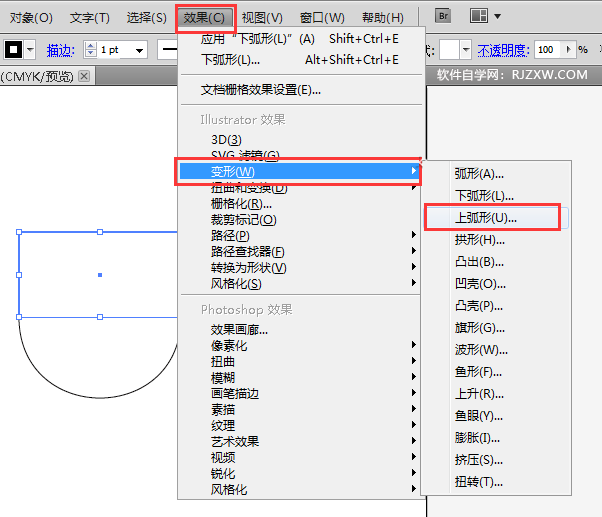The width and height of the screenshot is (602, 517).
Task: Choose 挤压(S)... warp option
Action: pos(496,460)
